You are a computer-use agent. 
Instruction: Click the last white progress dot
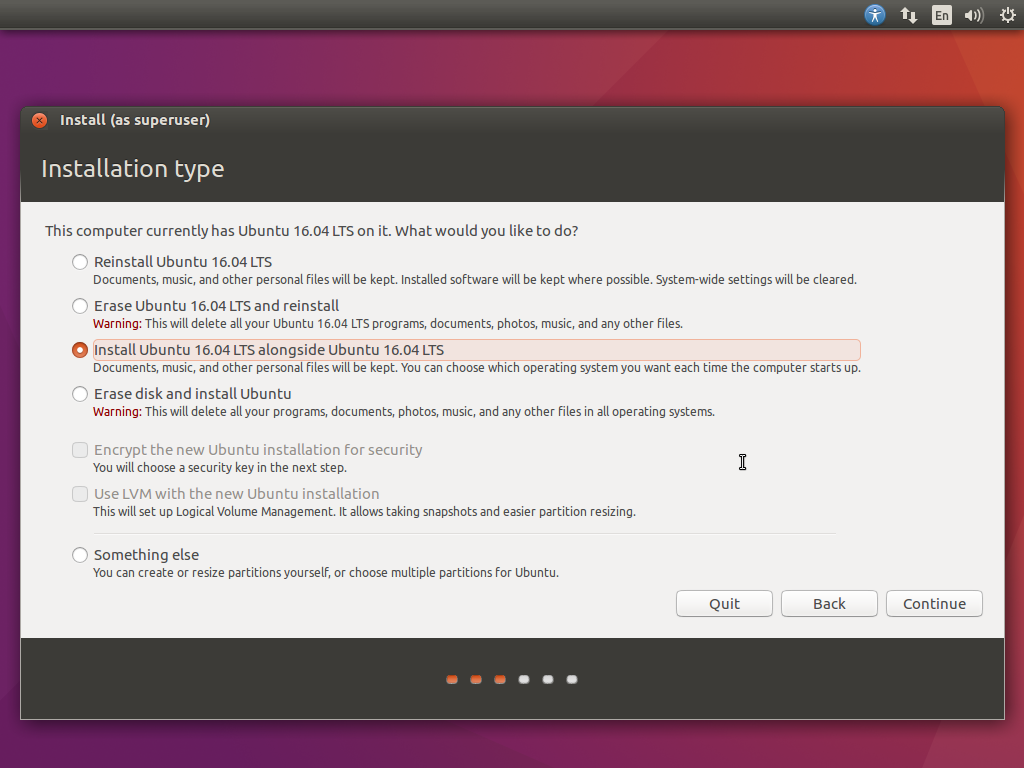click(572, 680)
